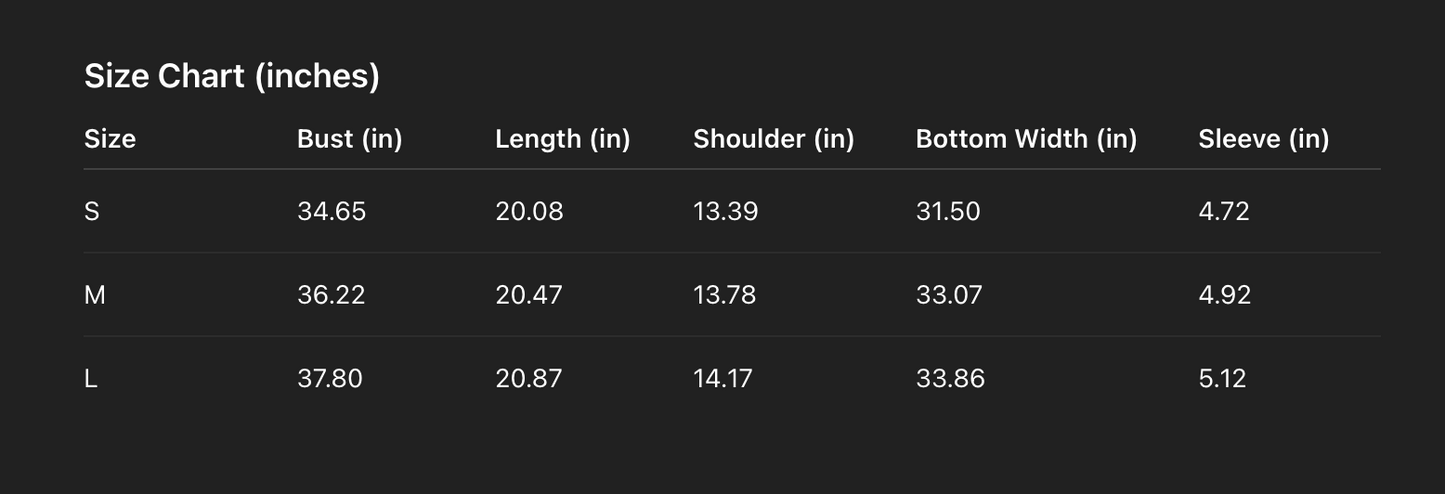Screen dimensions: 1445x494
Task: Click bust value 34.65 for size S
Action: coord(331,212)
